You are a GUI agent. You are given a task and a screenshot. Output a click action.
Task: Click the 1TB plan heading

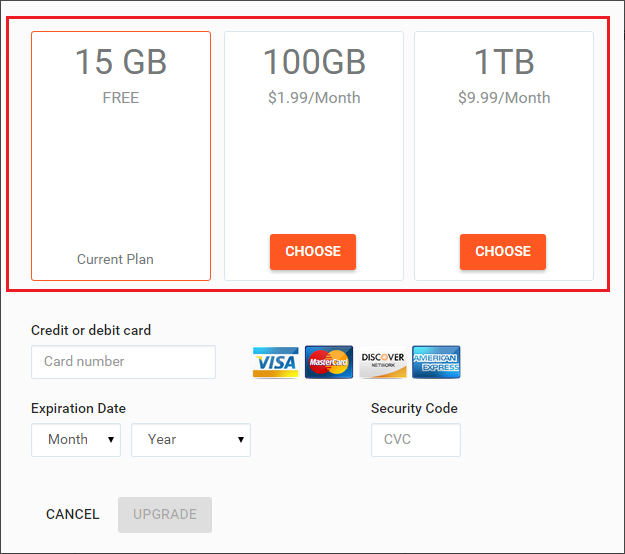click(504, 63)
